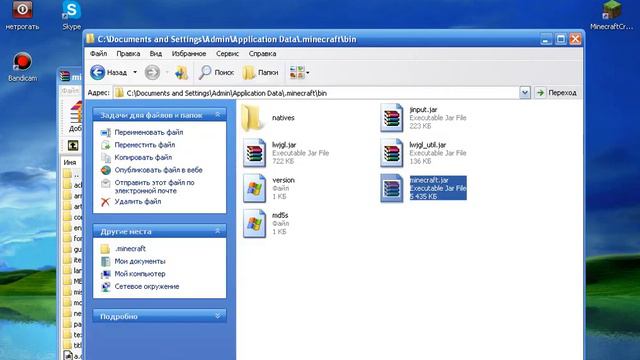This screenshot has width=640, height=360.
Task: Open the Поиск search tool
Action: coord(216,73)
